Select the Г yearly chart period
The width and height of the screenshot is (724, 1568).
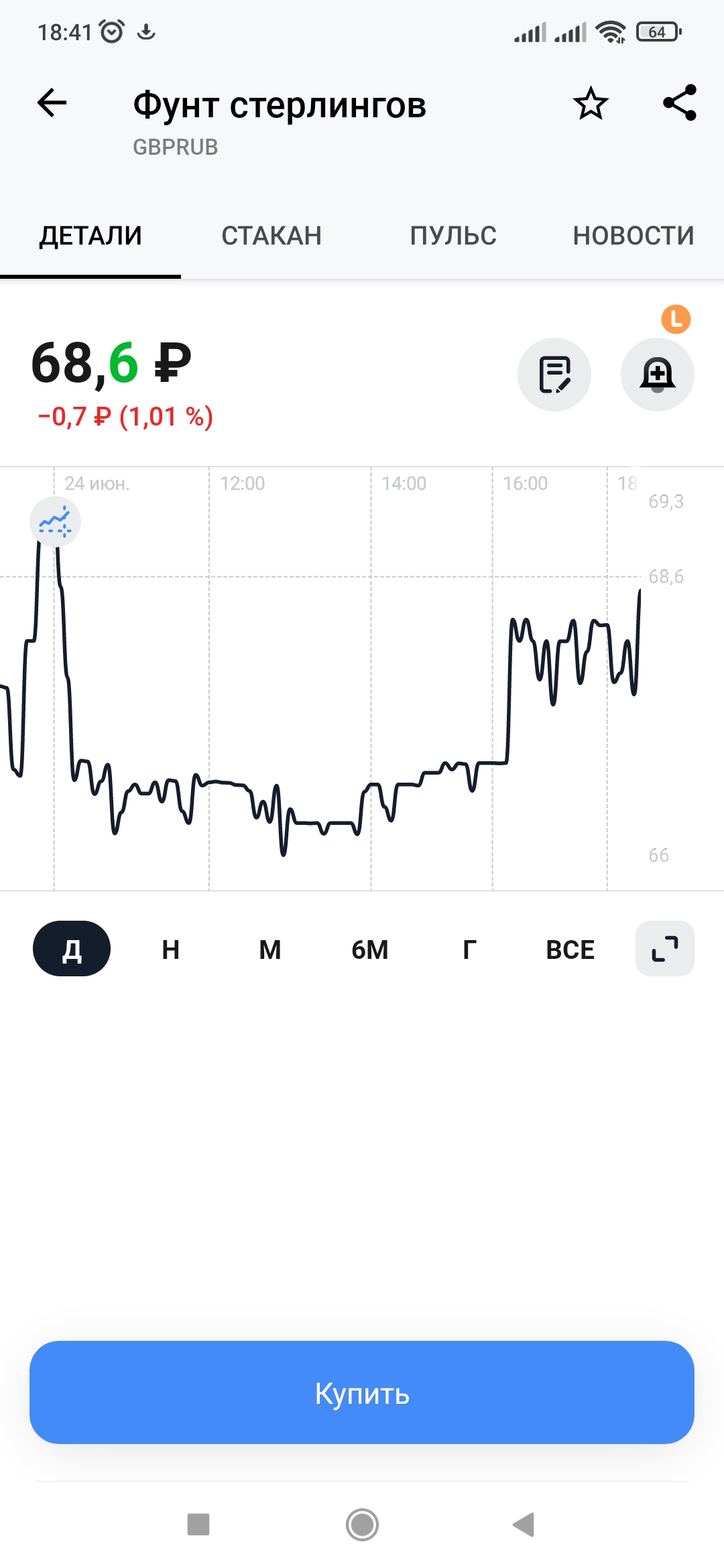(469, 950)
